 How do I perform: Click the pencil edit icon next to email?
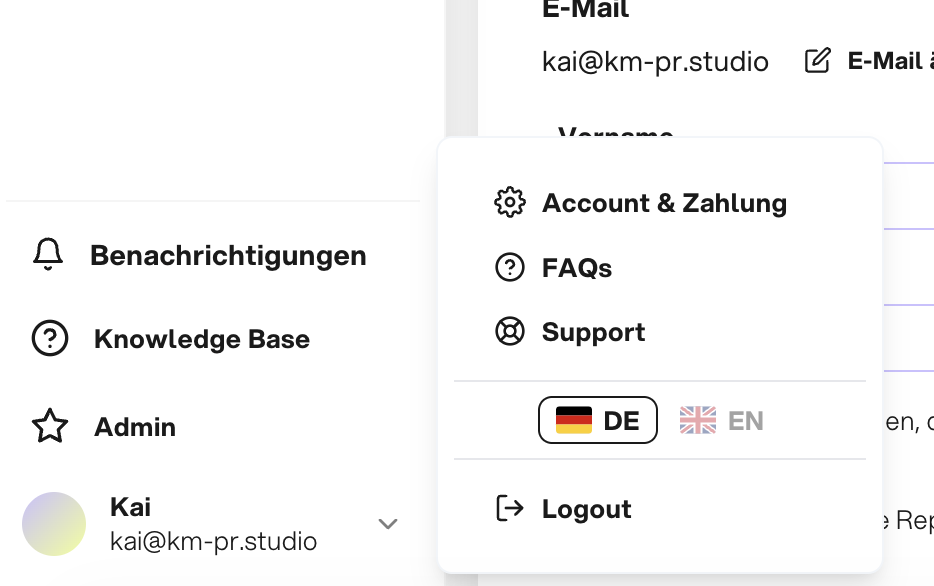click(817, 61)
